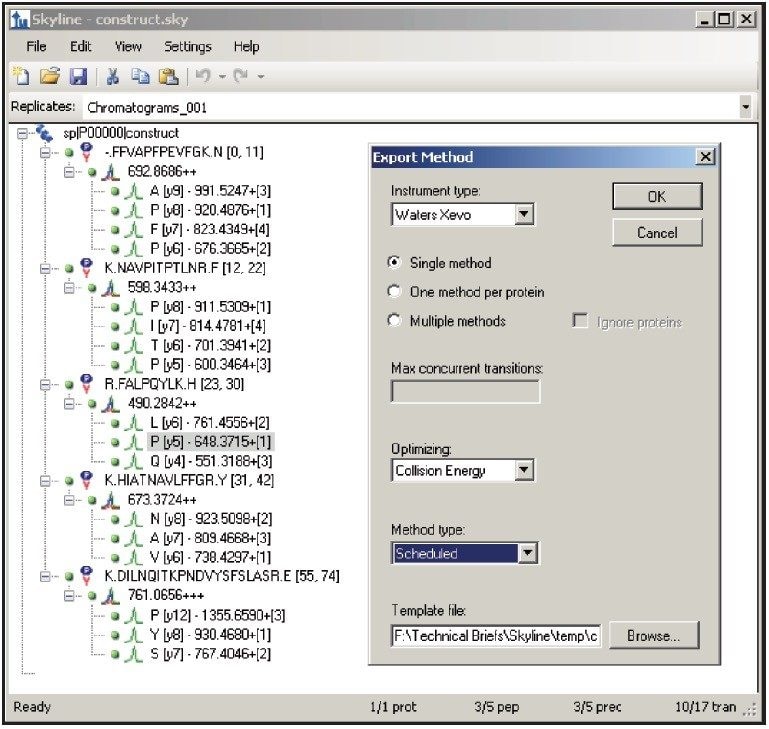Click the transition peak icon of P [y12] 1355.6590
The image size is (769, 729).
(133, 615)
